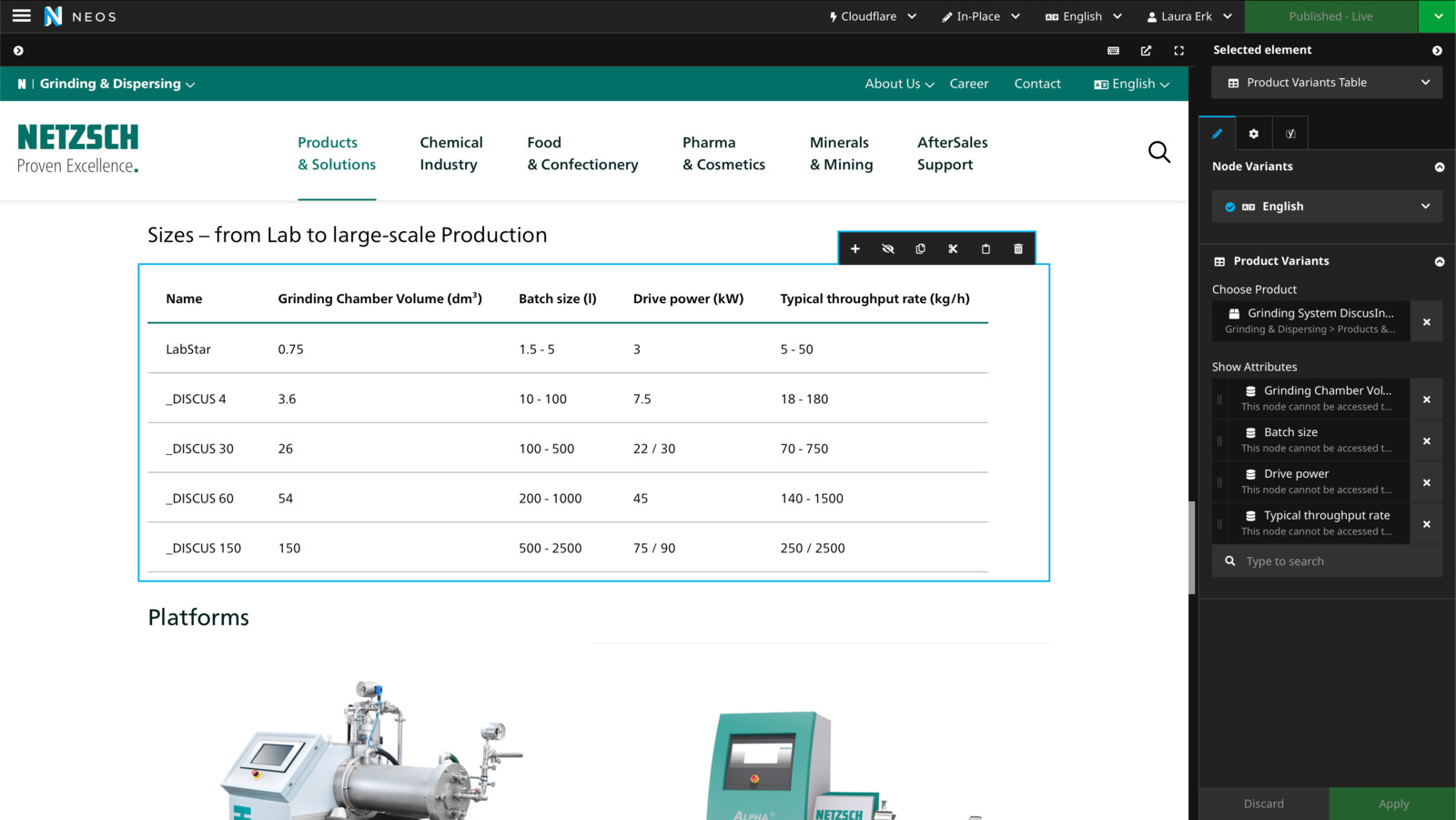The height and width of the screenshot is (820, 1456).
Task: Click the Published - Live button
Action: [1330, 16]
